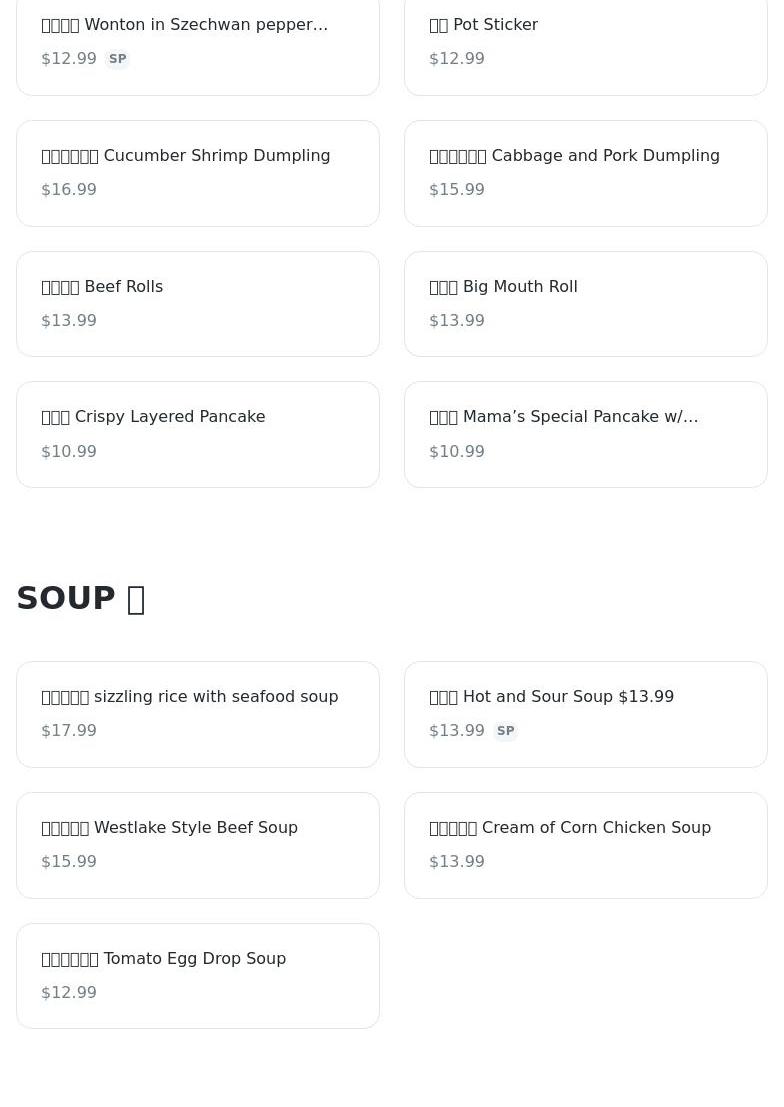Viewport: 784px width, 1107px height.
Task: Select sizzling rice with seafood soup
Action: (x=198, y=714)
